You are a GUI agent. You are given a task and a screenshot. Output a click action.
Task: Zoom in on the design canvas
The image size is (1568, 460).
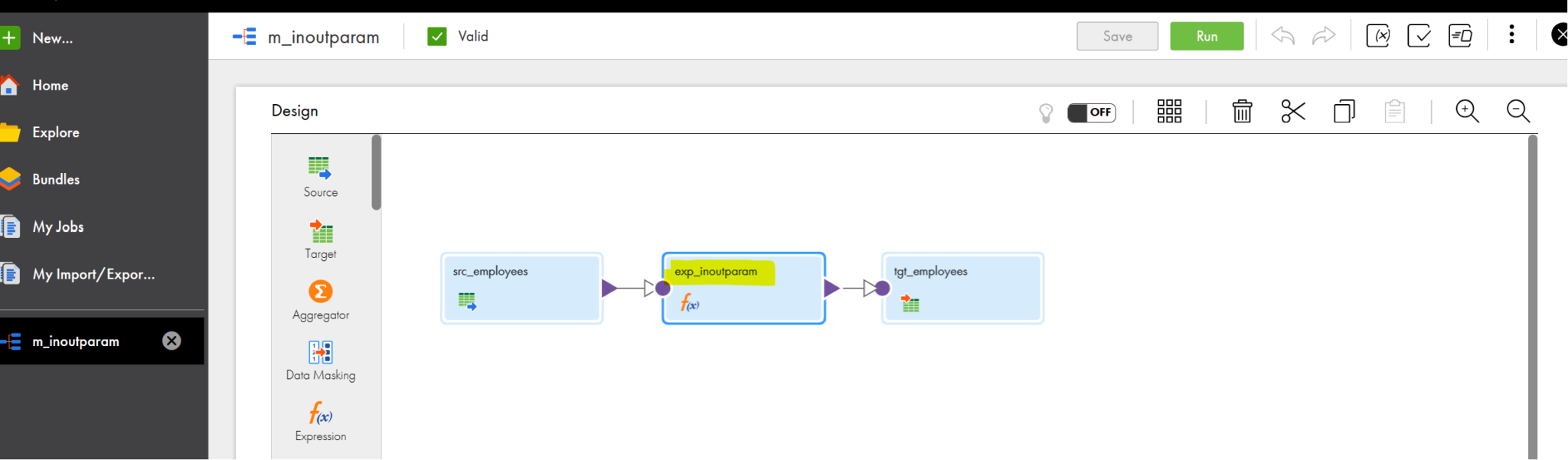click(1466, 112)
